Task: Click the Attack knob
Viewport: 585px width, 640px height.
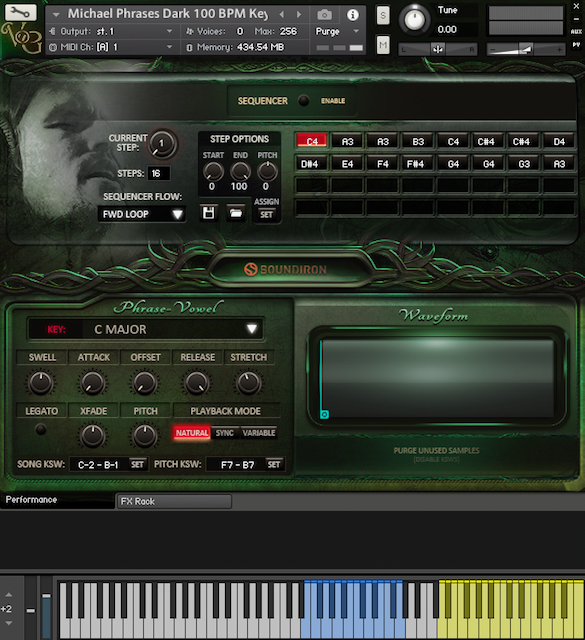Action: pos(93,383)
